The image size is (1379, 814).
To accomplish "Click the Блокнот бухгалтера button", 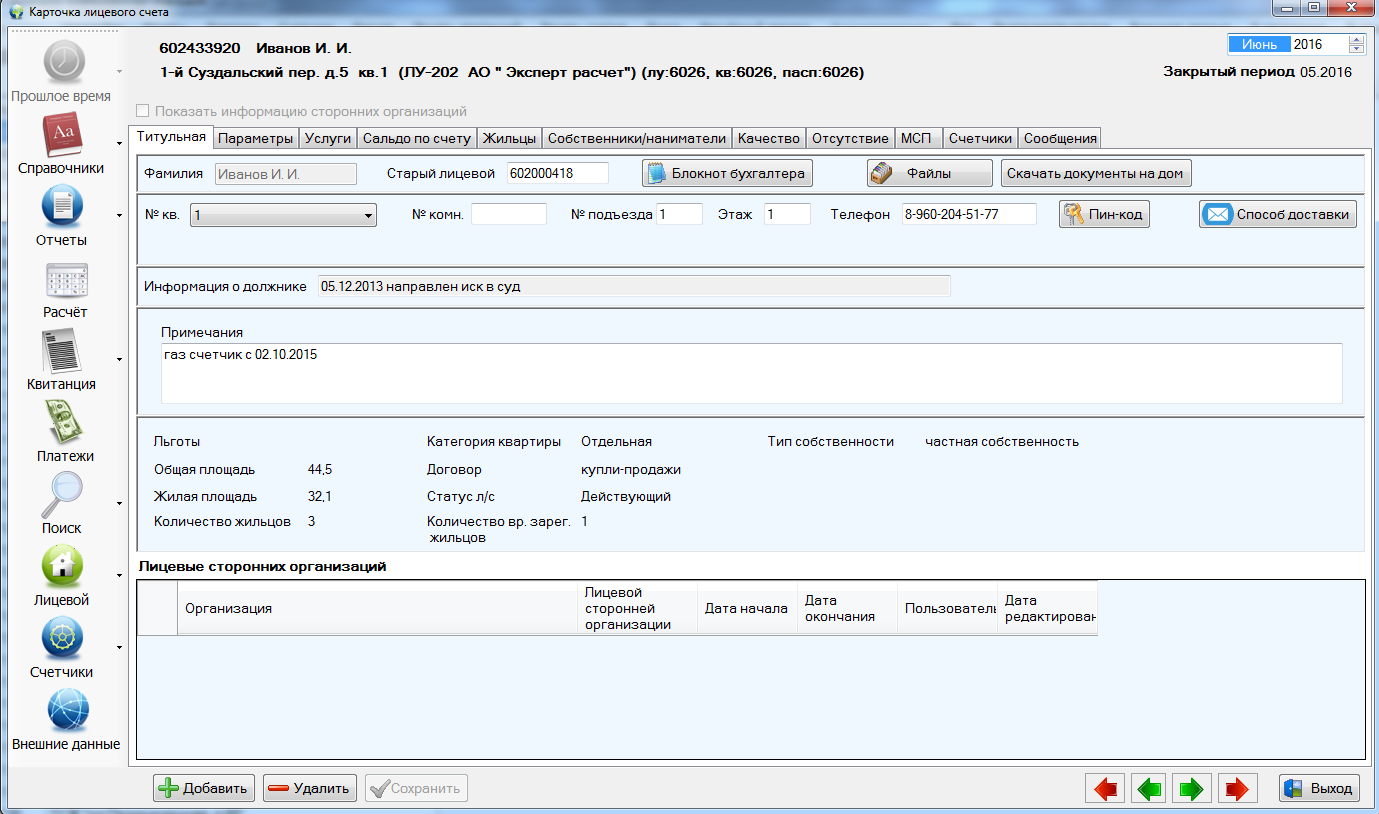I will [726, 173].
